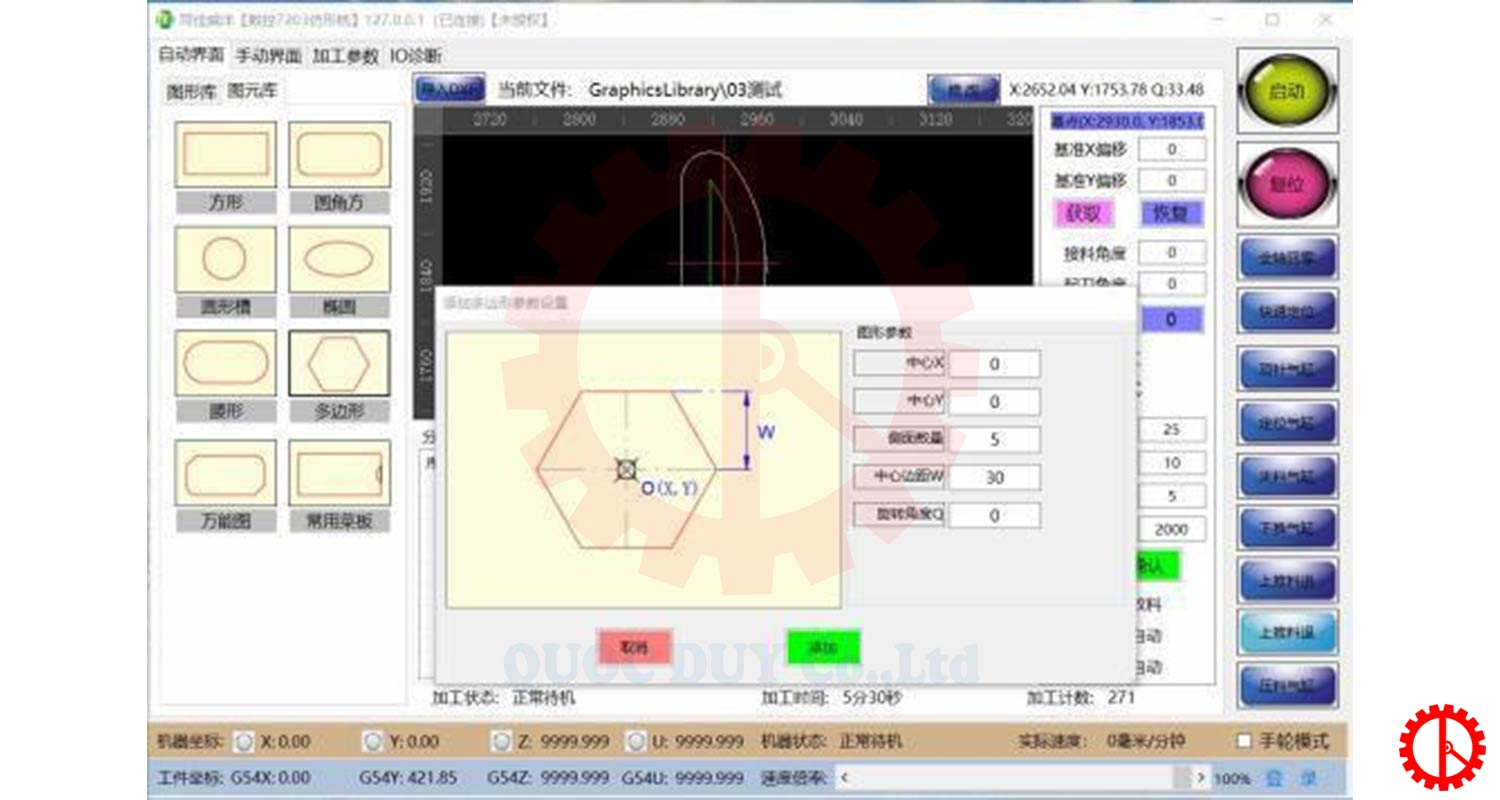The width and height of the screenshot is (1500, 800).
Task: Click the speed override left arrow
Action: coord(844,777)
